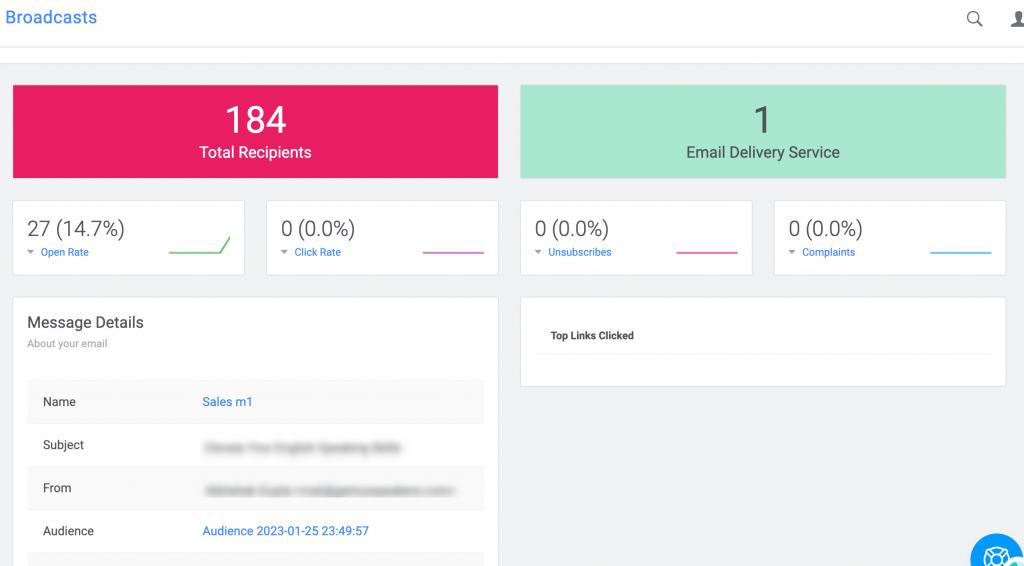Click the About your email subtitle
Image resolution: width=1024 pixels, height=566 pixels.
click(67, 343)
